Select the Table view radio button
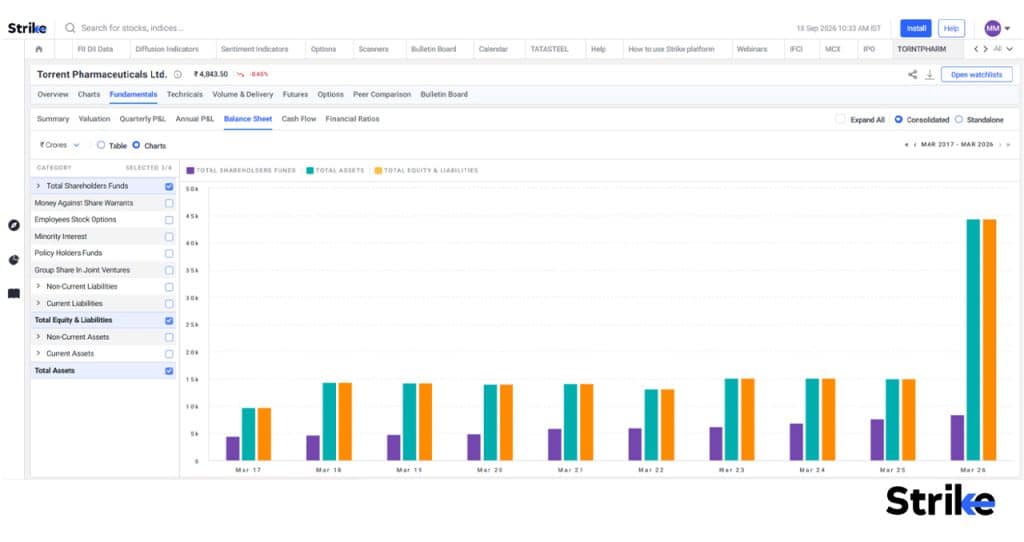 101,145
